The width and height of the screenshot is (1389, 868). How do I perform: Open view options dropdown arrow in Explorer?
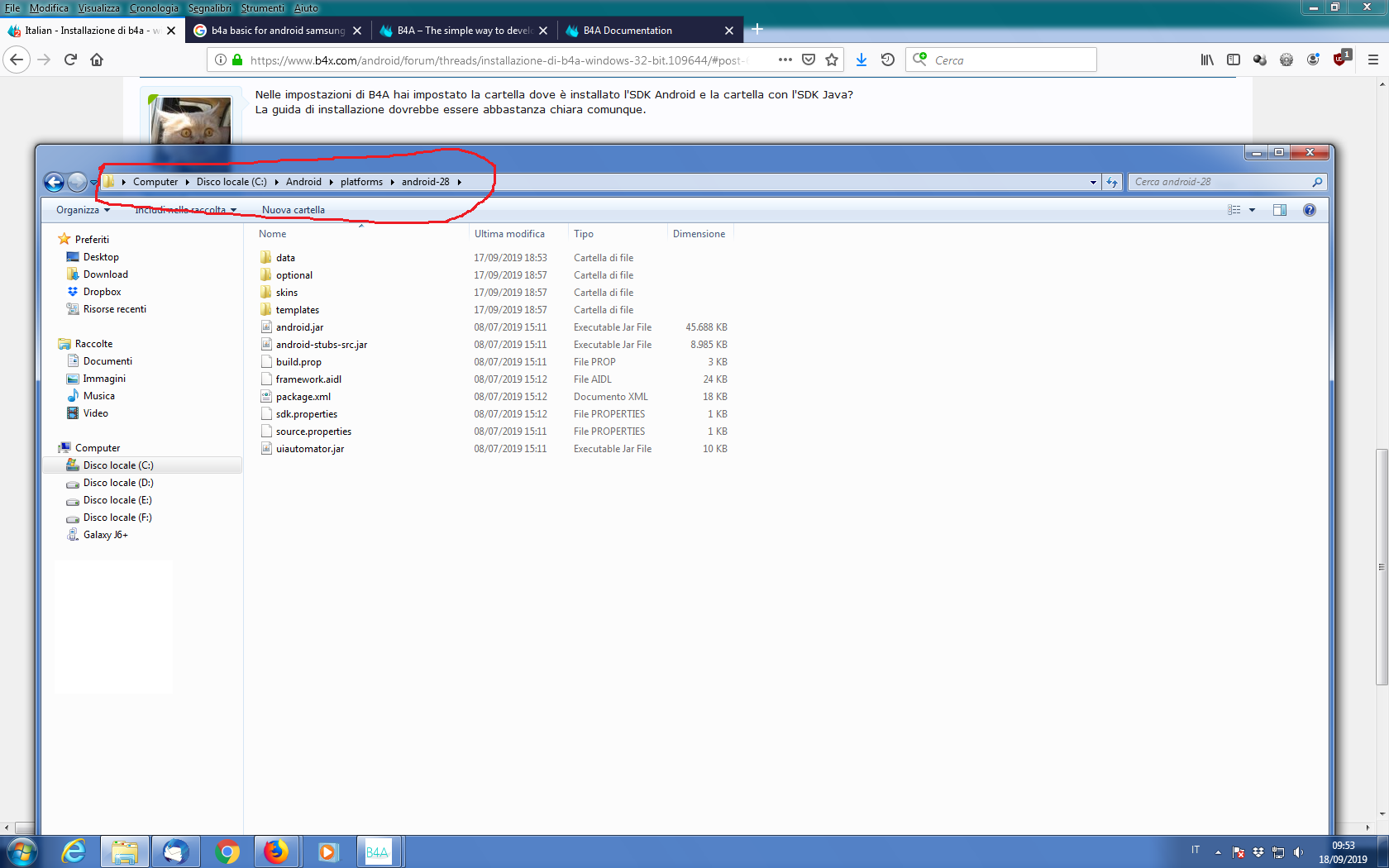(1252, 210)
